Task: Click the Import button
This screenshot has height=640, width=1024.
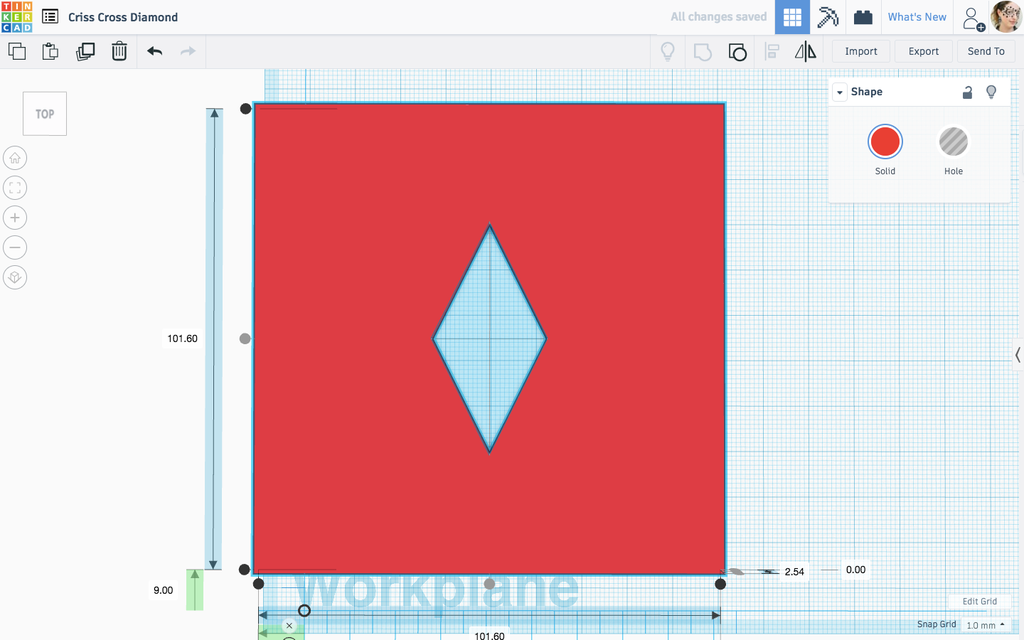Action: click(x=861, y=51)
